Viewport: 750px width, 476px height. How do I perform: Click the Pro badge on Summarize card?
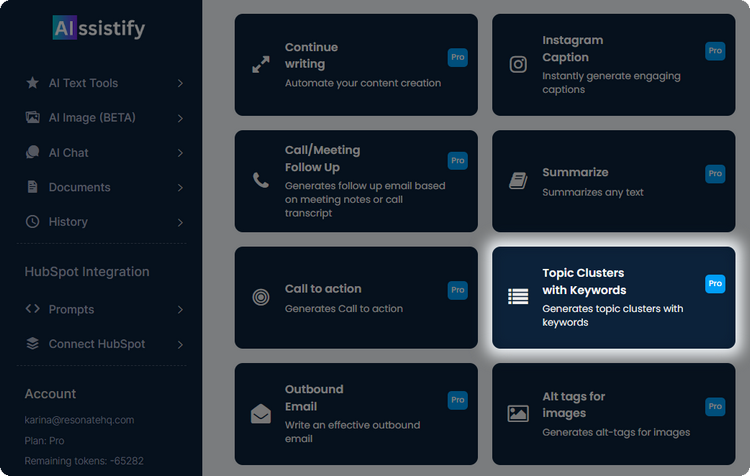click(x=715, y=173)
